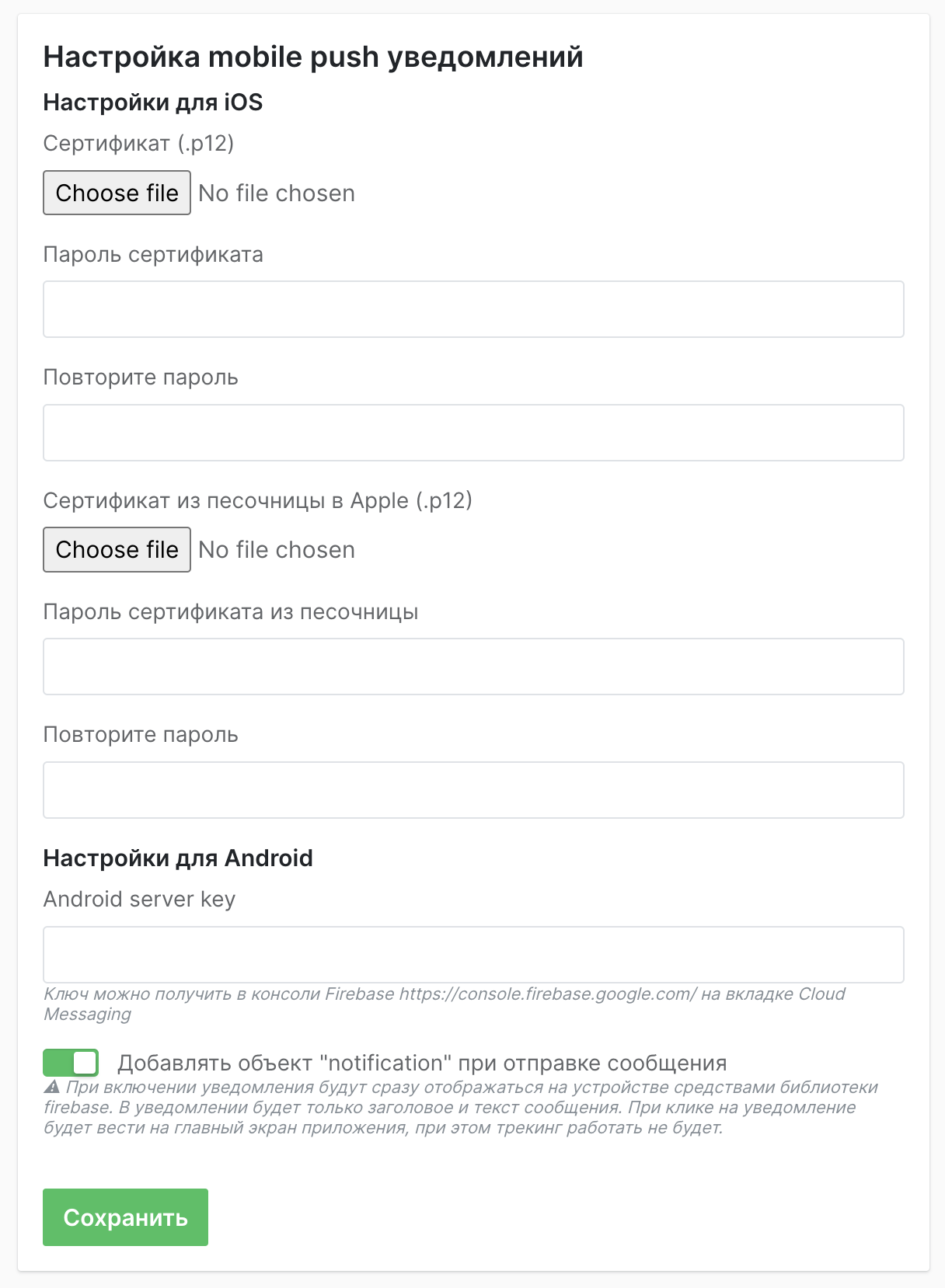Viewport: 945px width, 1288px height.
Task: Disable the add "notification" object toggle
Action: point(71,1063)
